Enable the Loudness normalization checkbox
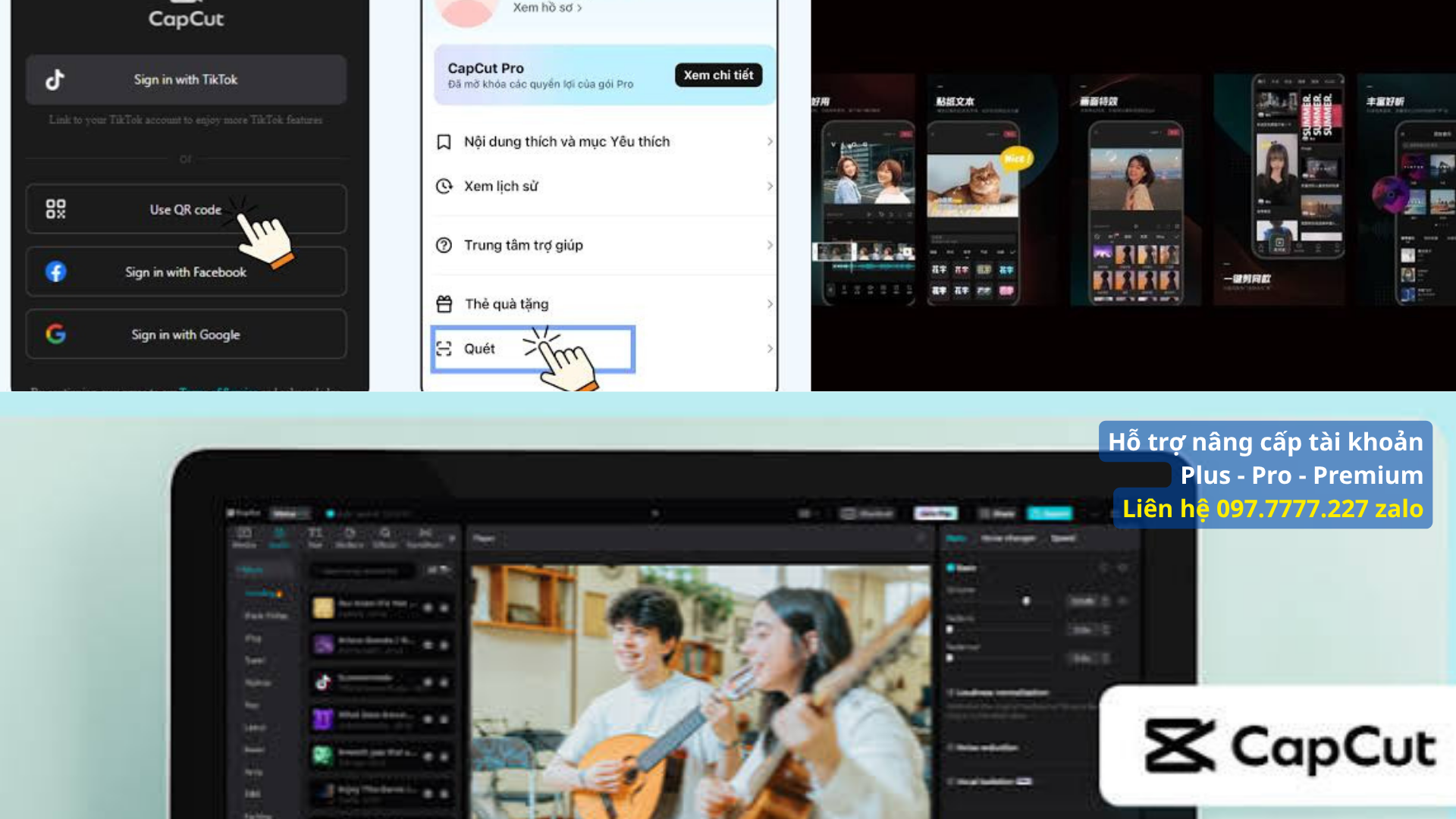1456x819 pixels. 950,692
